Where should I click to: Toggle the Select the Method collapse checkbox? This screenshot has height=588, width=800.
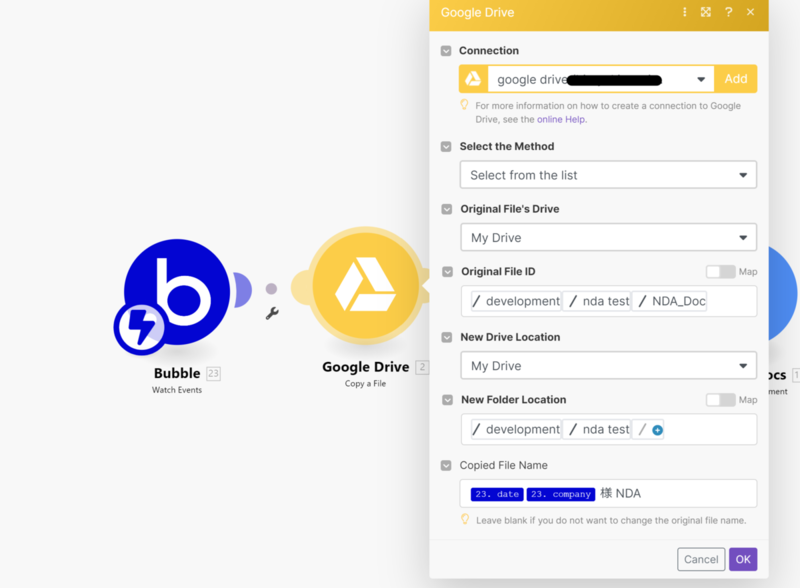(446, 147)
